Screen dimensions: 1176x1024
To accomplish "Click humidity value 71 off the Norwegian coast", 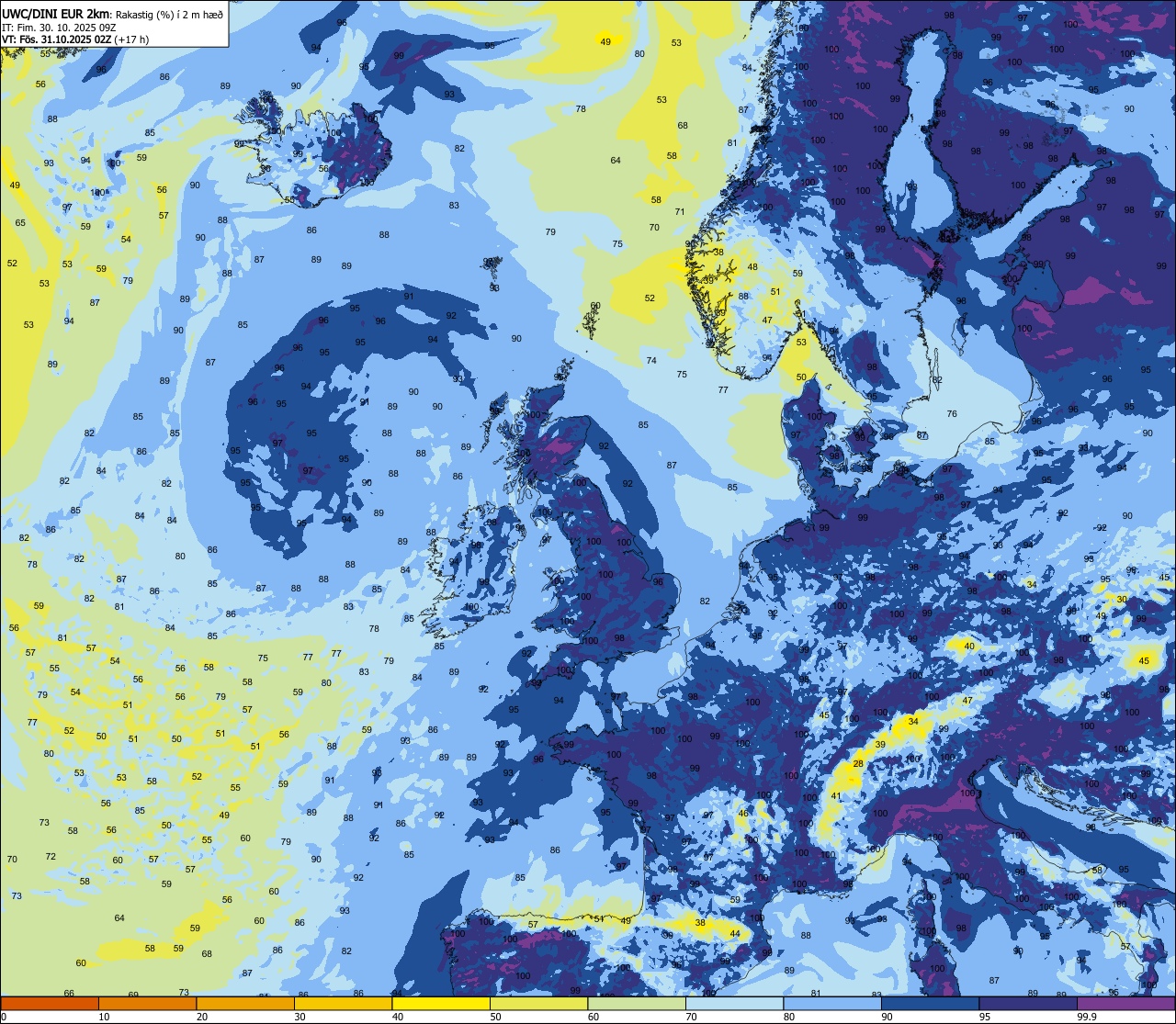I will coord(680,212).
